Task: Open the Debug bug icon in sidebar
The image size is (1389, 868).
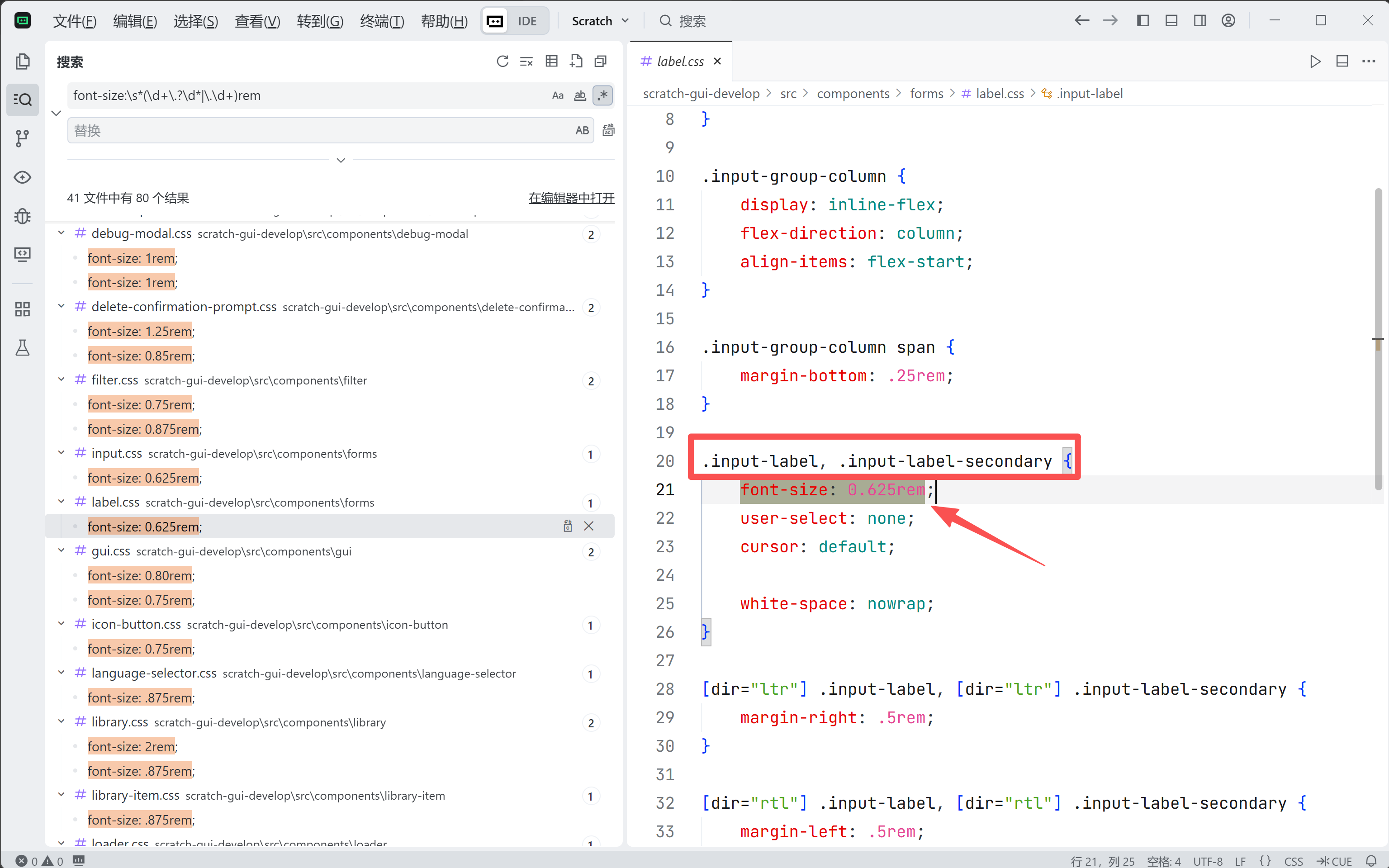Action: [22, 216]
